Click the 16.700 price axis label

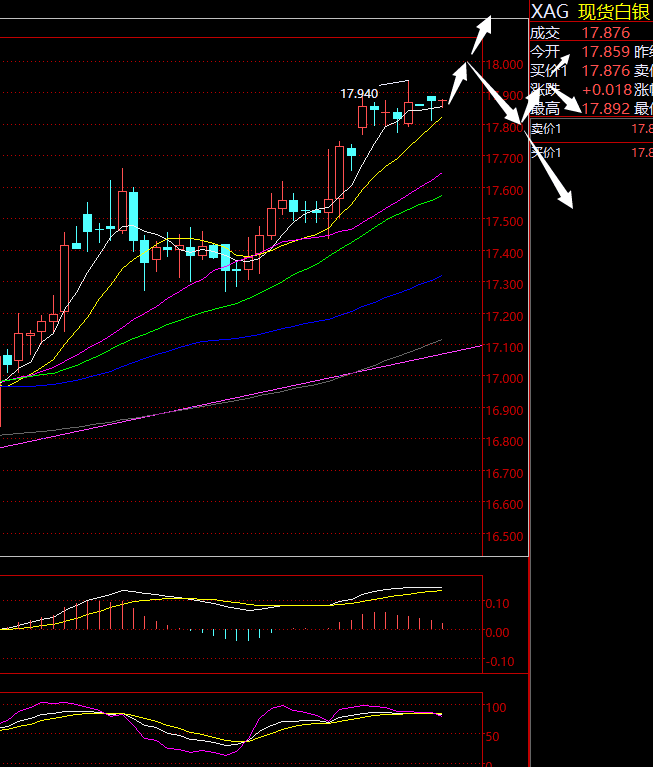504,473
